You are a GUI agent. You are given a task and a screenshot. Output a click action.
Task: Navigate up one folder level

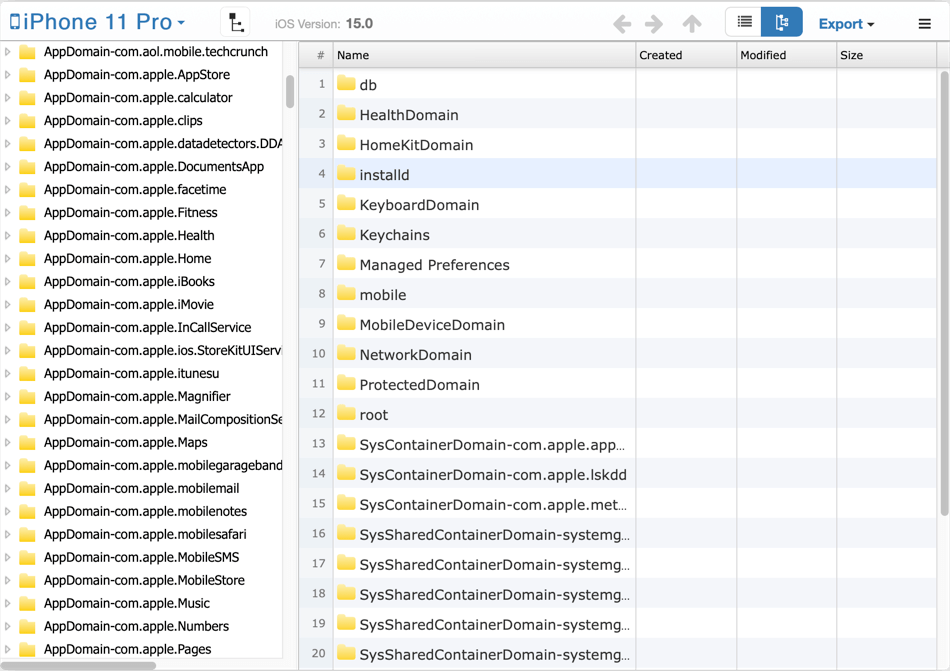coord(692,24)
